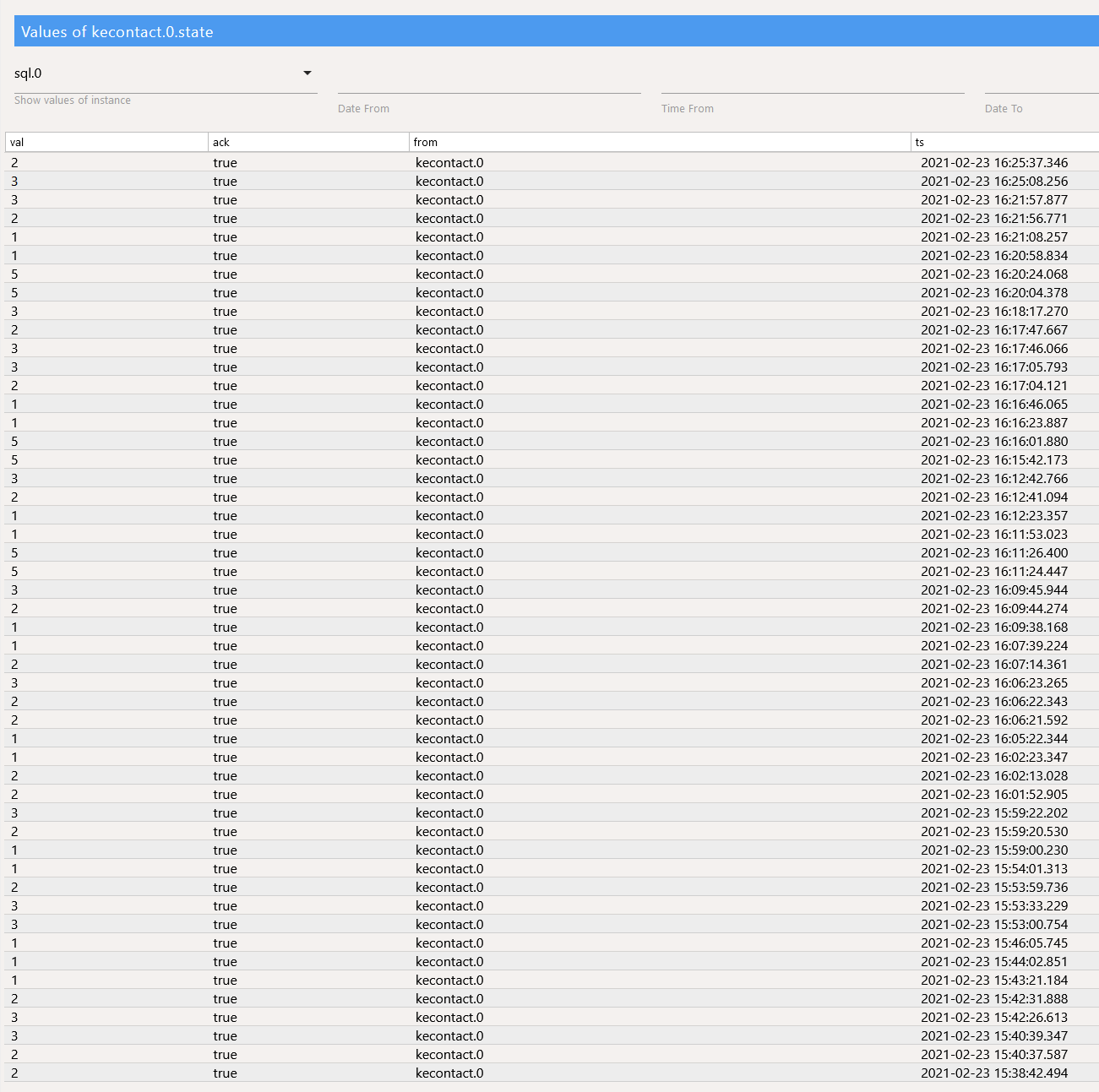Select timestamp 2021-02-23 16:02:13.028
The height and width of the screenshot is (1092, 1099).
tap(994, 776)
